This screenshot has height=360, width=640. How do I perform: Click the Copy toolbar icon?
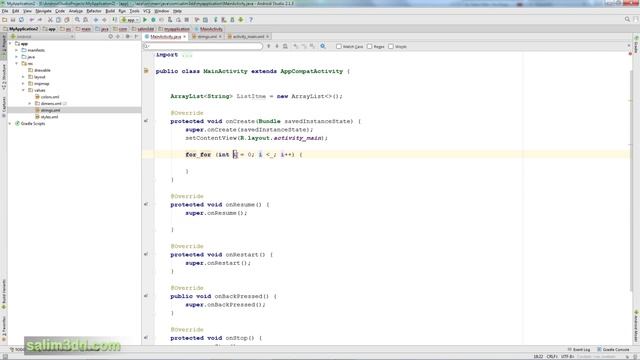(x=58, y=20)
